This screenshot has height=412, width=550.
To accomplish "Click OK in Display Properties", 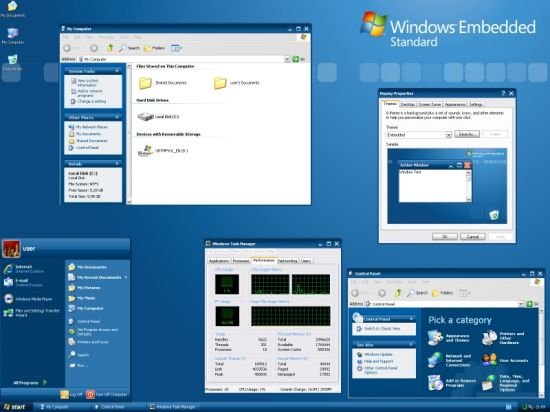I will click(x=445, y=237).
